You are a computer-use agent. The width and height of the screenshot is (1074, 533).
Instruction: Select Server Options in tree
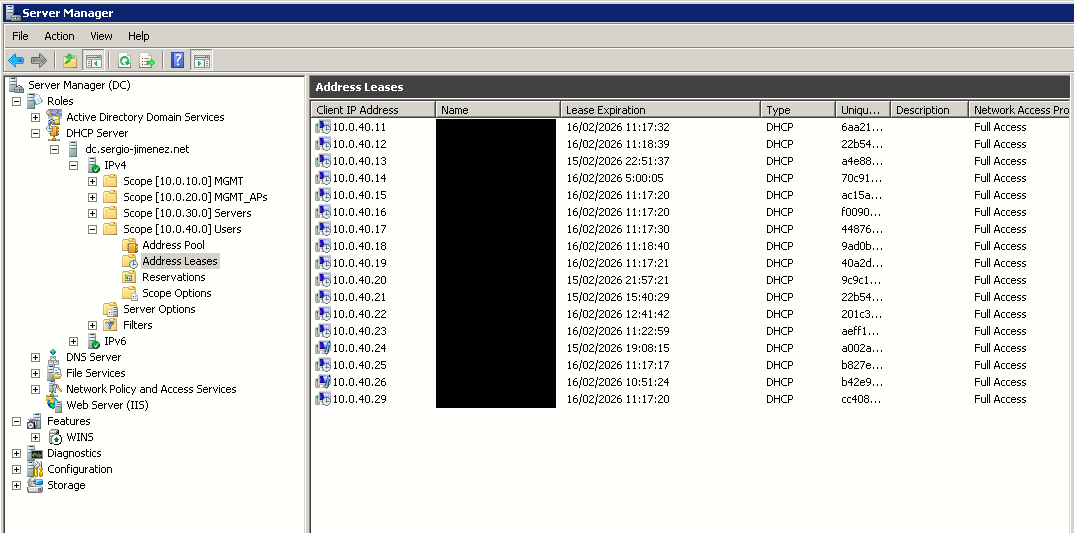coord(159,309)
